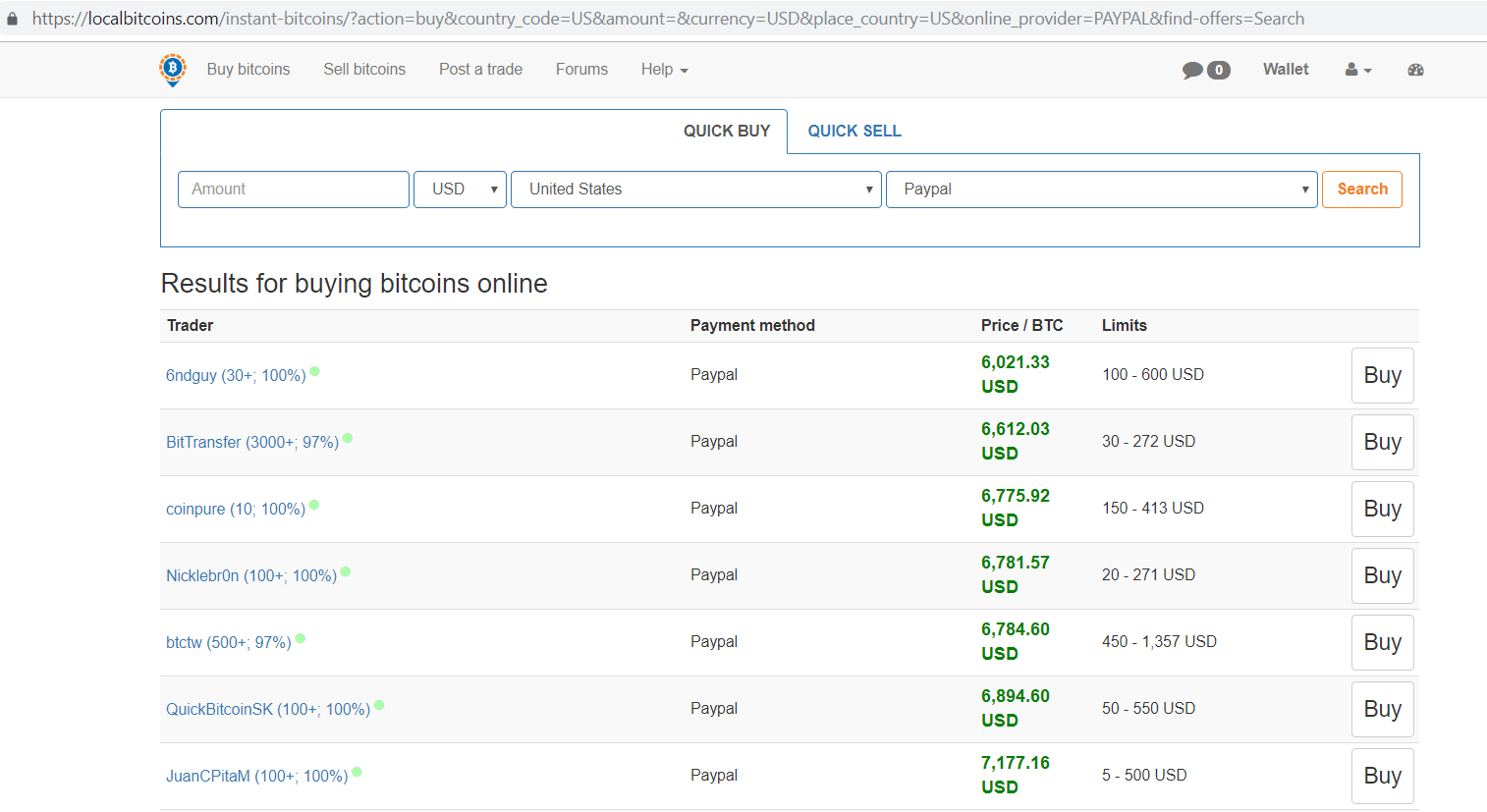Open the Forums page

point(581,70)
